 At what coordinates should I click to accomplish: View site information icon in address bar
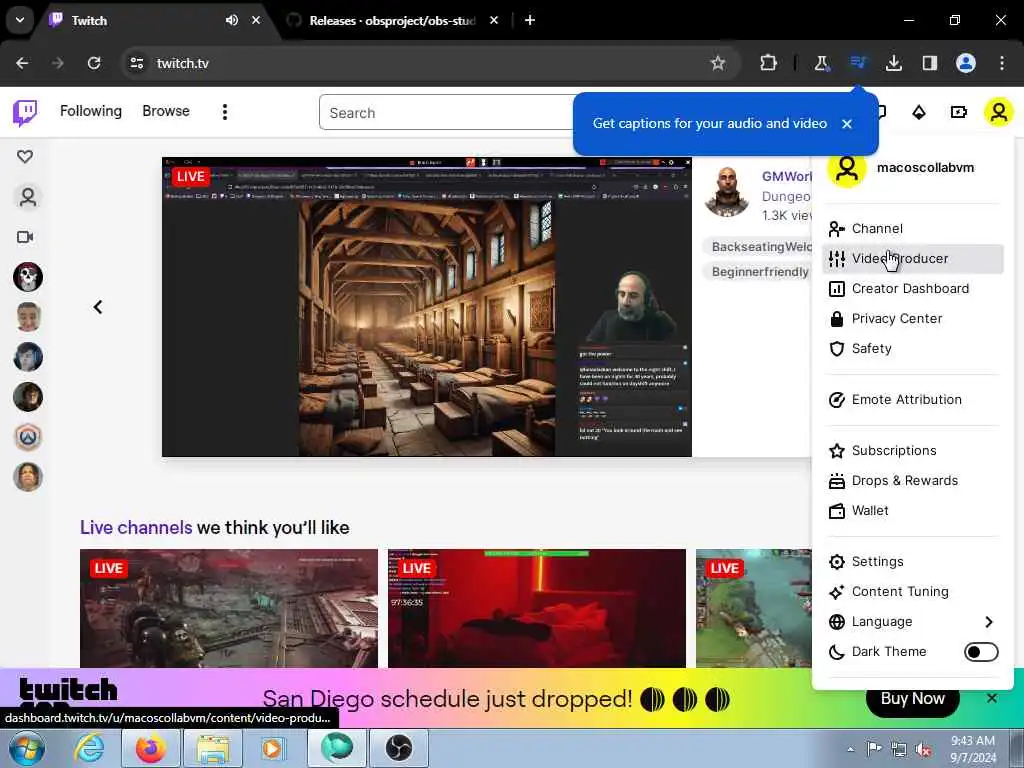click(136, 63)
